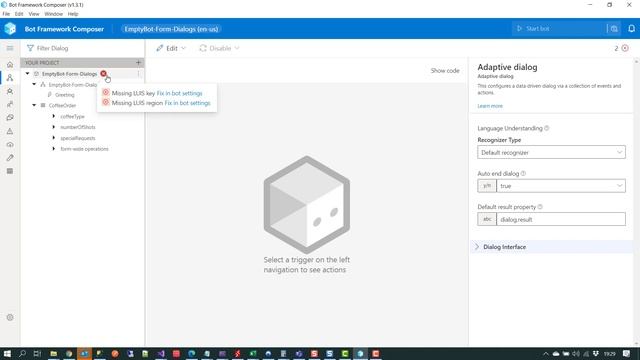This screenshot has width=640, height=360.
Task: Collapse the EmptyBot-Form-Dialogs project root
Action: [x=27, y=74]
